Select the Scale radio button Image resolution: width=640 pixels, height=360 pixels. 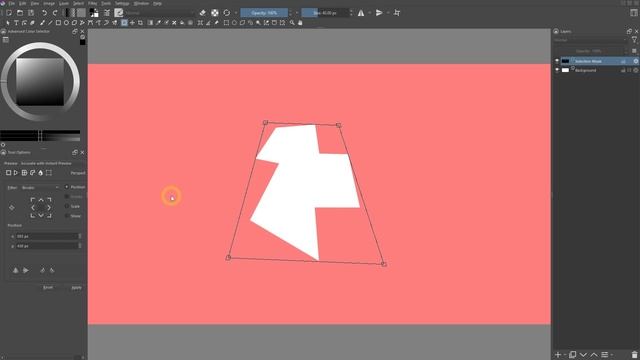click(67, 206)
